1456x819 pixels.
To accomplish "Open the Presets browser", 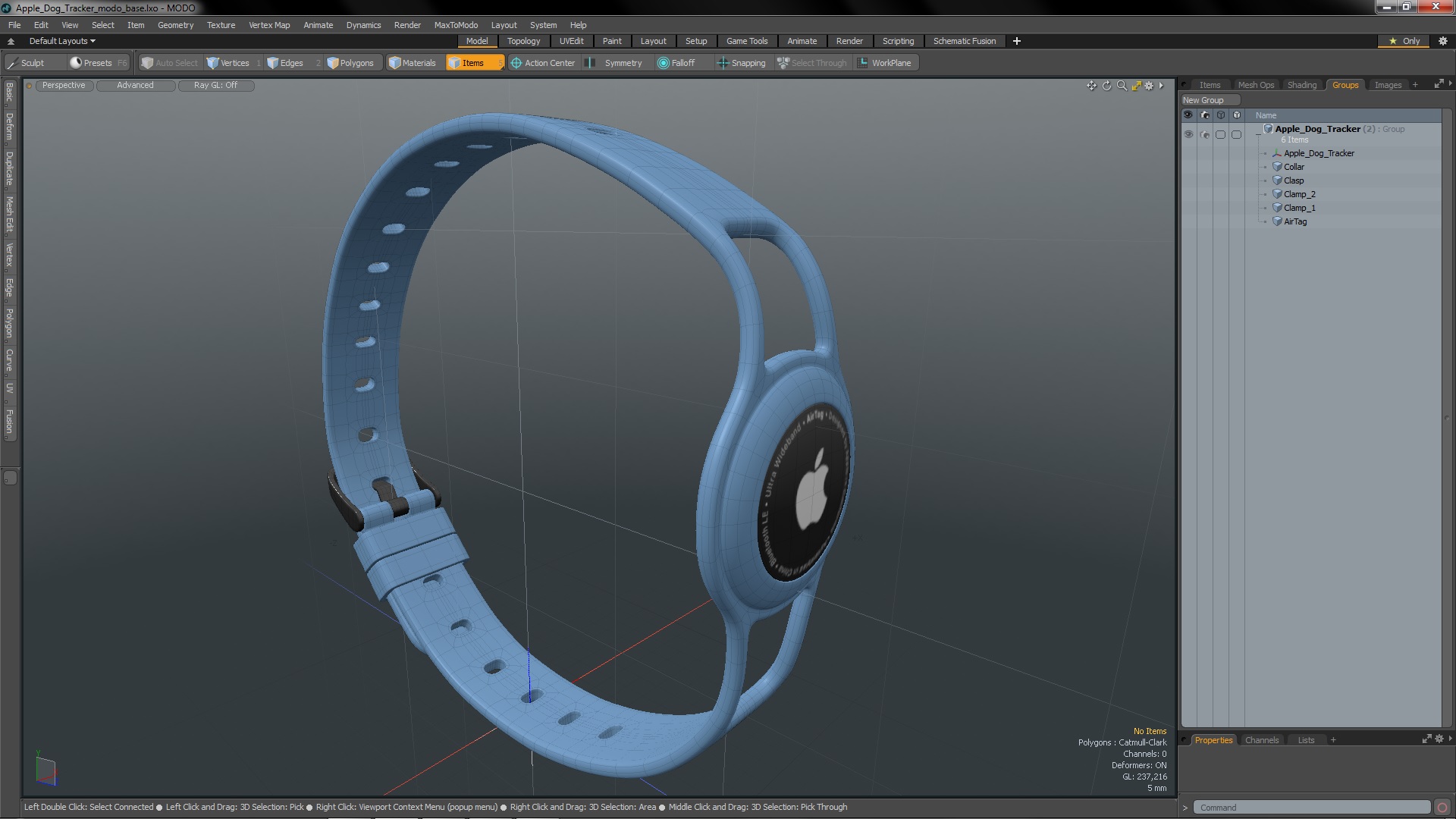I will pos(98,63).
